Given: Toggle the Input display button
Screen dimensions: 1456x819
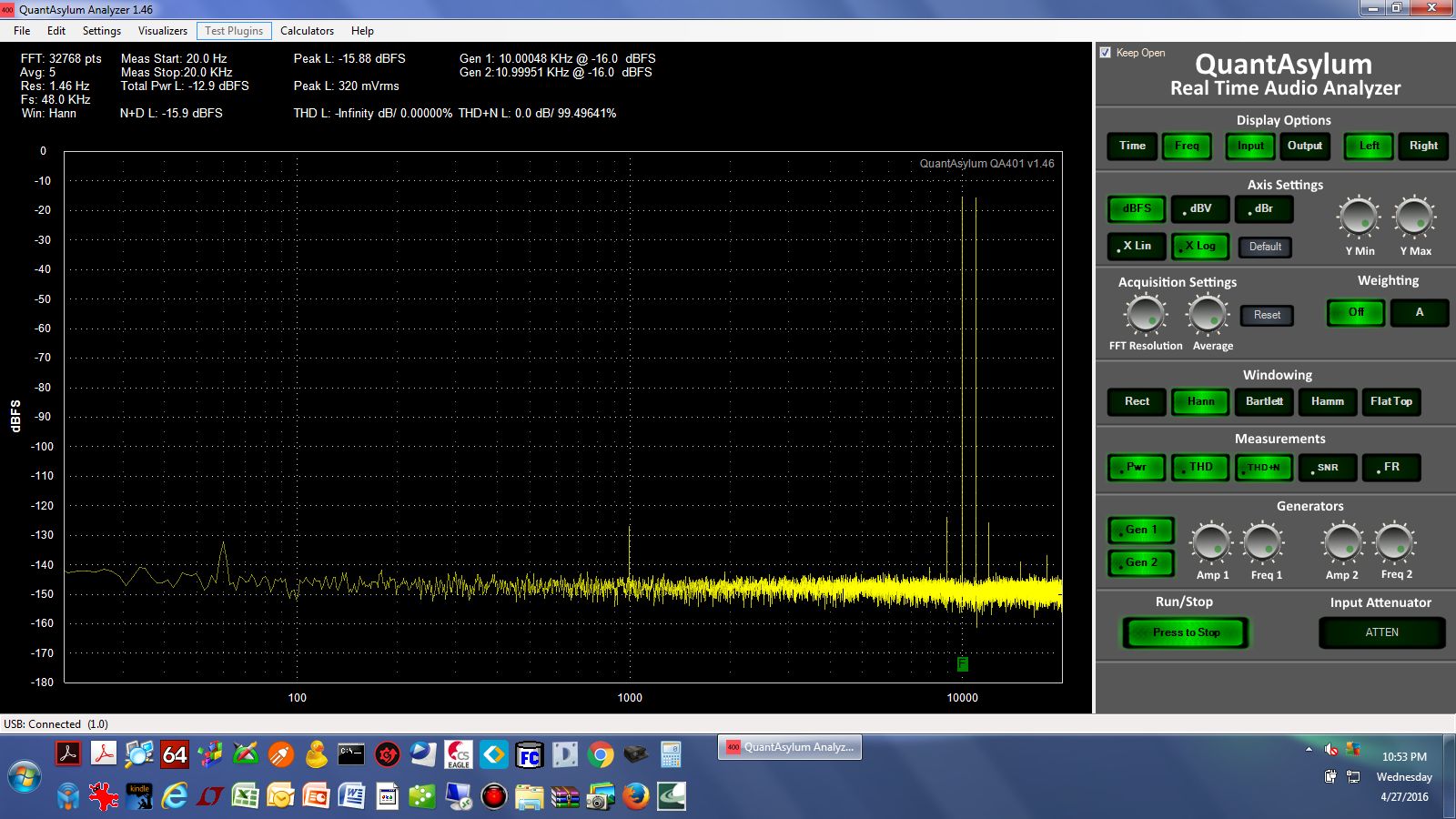Looking at the screenshot, I should click(1250, 146).
